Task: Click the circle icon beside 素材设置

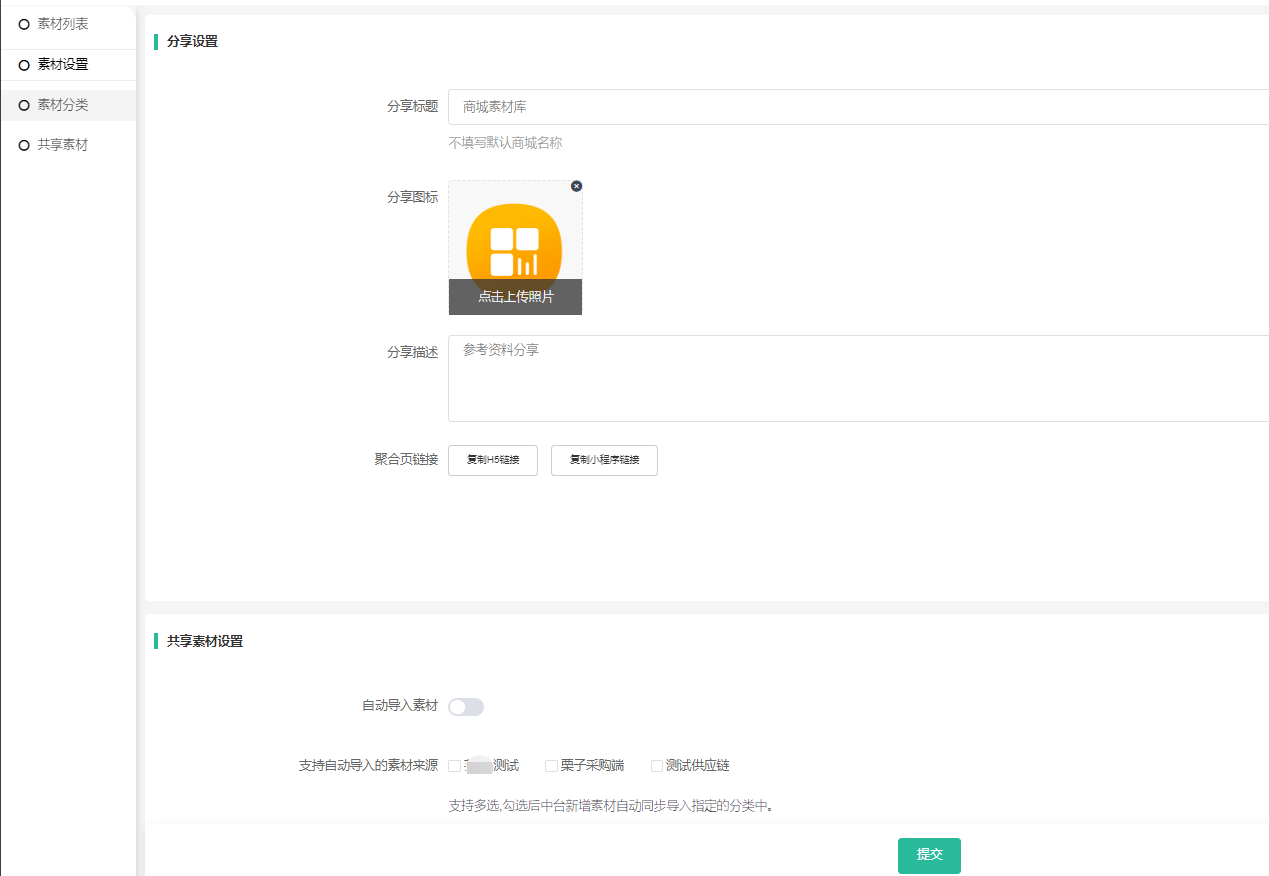Action: click(x=24, y=65)
